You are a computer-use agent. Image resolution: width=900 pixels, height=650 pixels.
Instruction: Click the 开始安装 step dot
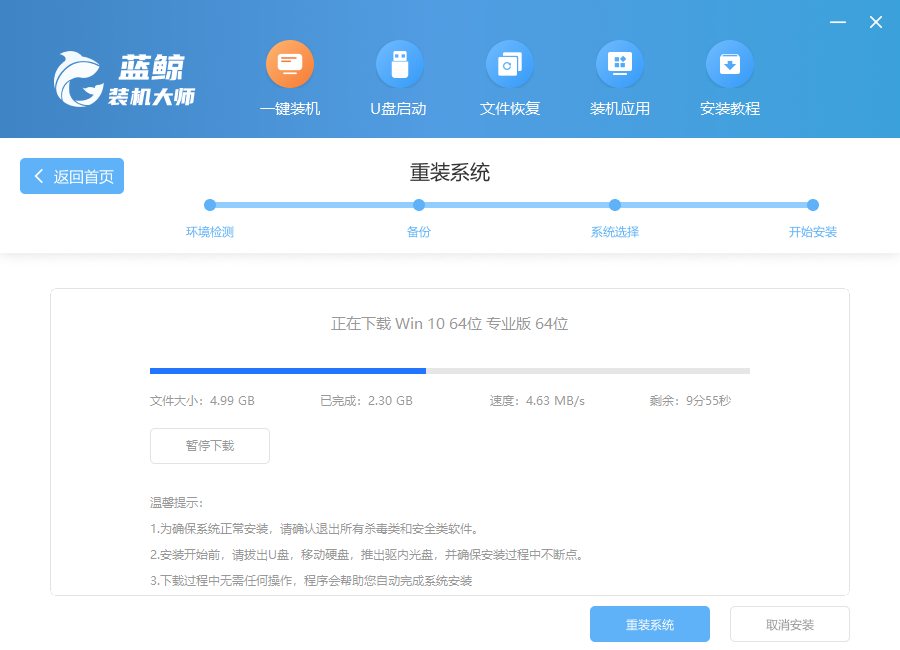click(813, 205)
